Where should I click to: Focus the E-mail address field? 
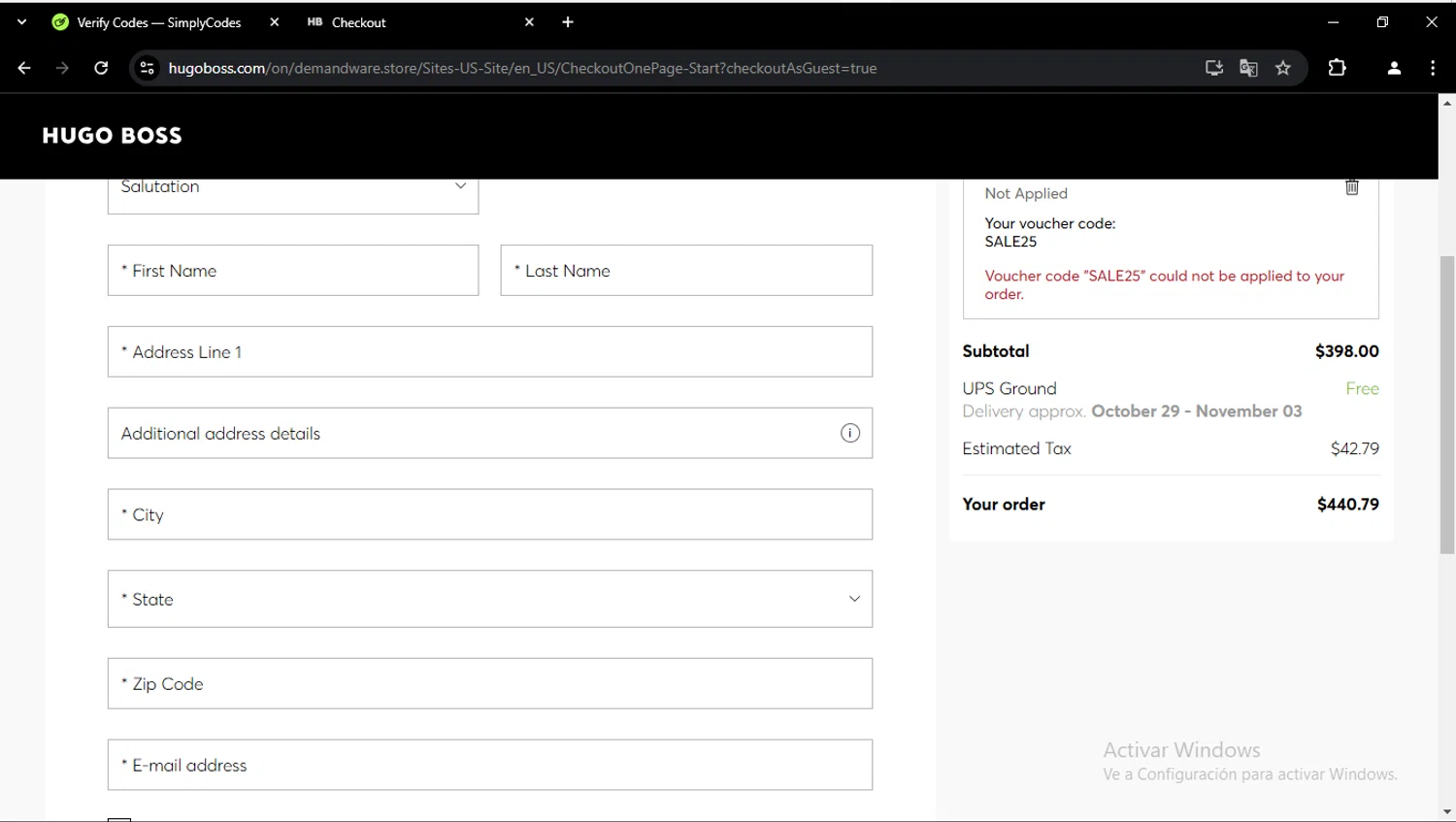click(490, 766)
